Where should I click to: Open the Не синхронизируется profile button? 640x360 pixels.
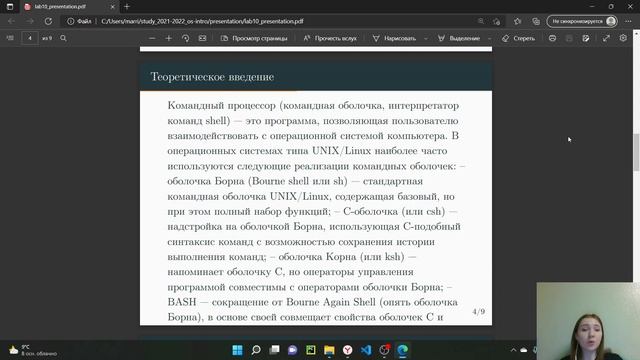[x=582, y=21]
